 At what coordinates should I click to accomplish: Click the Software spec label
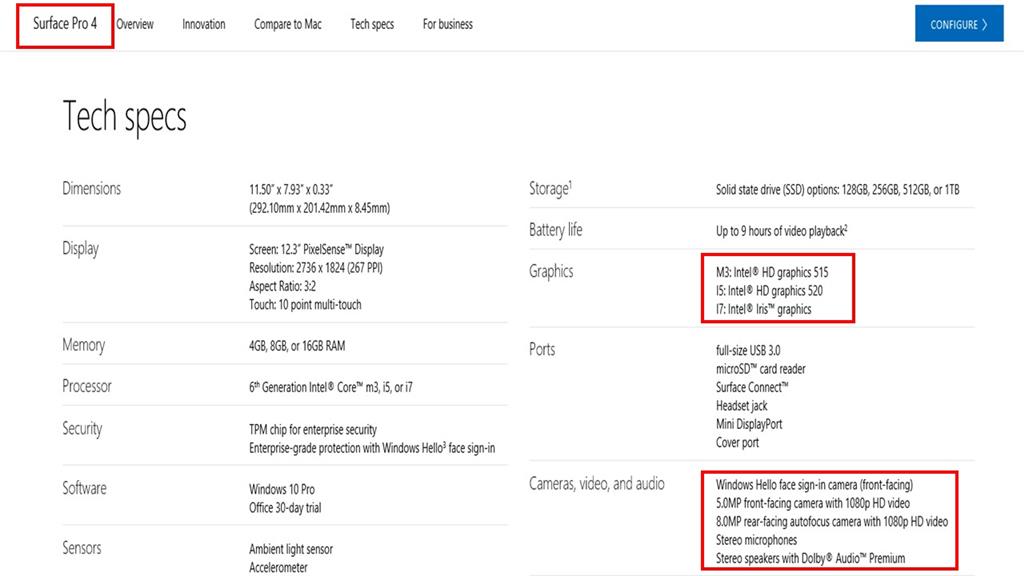click(x=84, y=488)
